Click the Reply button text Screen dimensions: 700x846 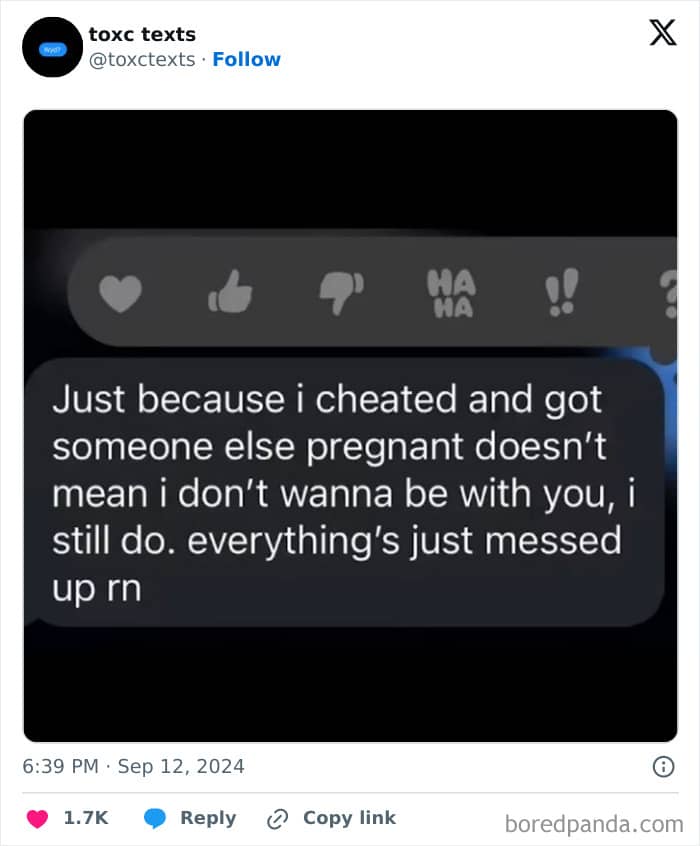tap(208, 818)
